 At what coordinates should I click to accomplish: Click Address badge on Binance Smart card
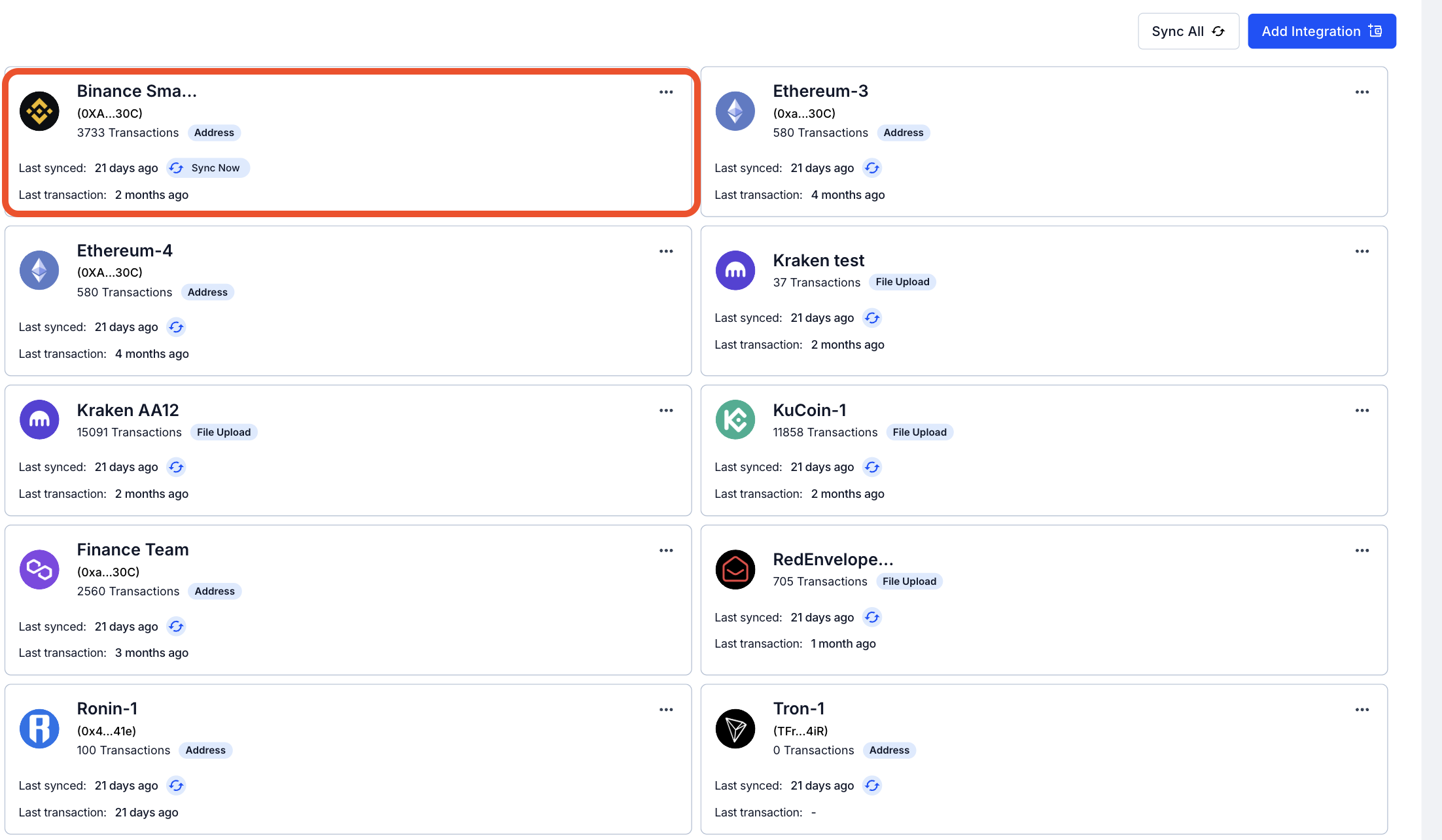tap(214, 133)
